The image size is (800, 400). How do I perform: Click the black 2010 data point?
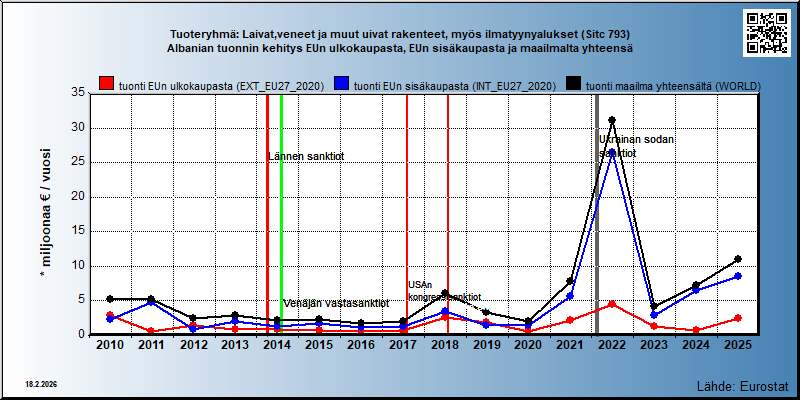coord(110,299)
